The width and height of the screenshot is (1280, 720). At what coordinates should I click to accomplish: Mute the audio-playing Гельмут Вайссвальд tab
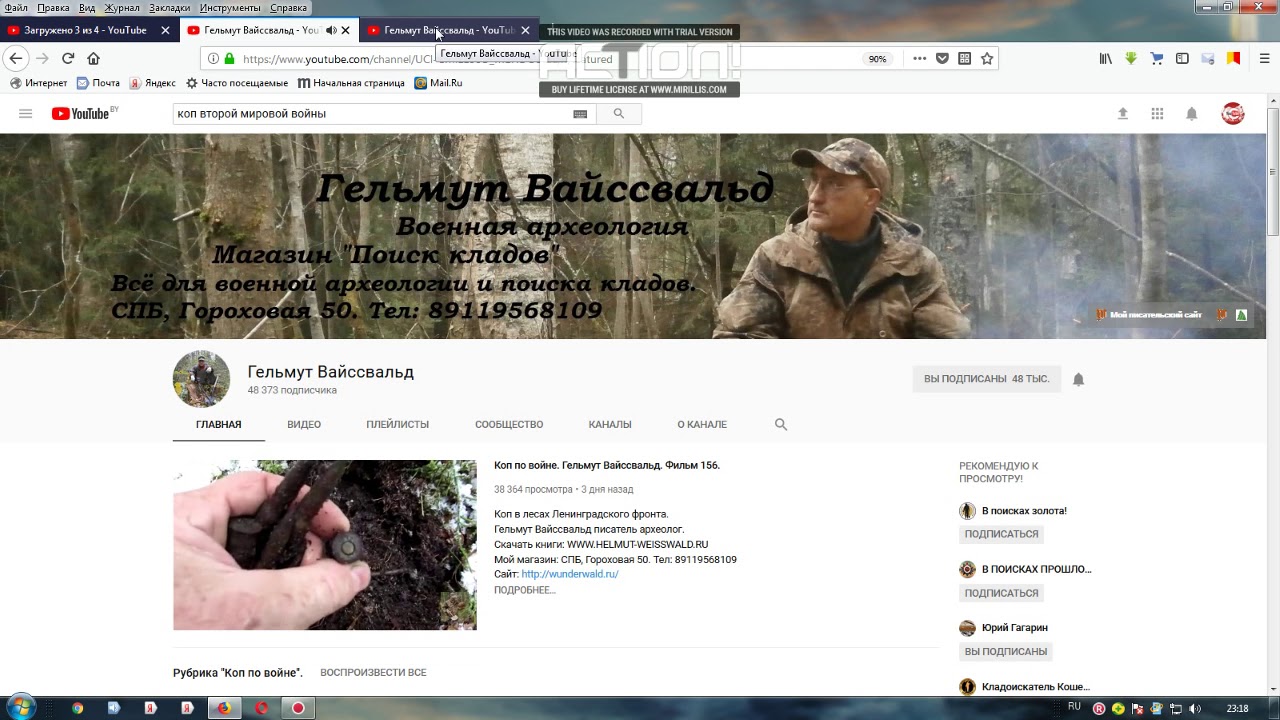coord(331,30)
